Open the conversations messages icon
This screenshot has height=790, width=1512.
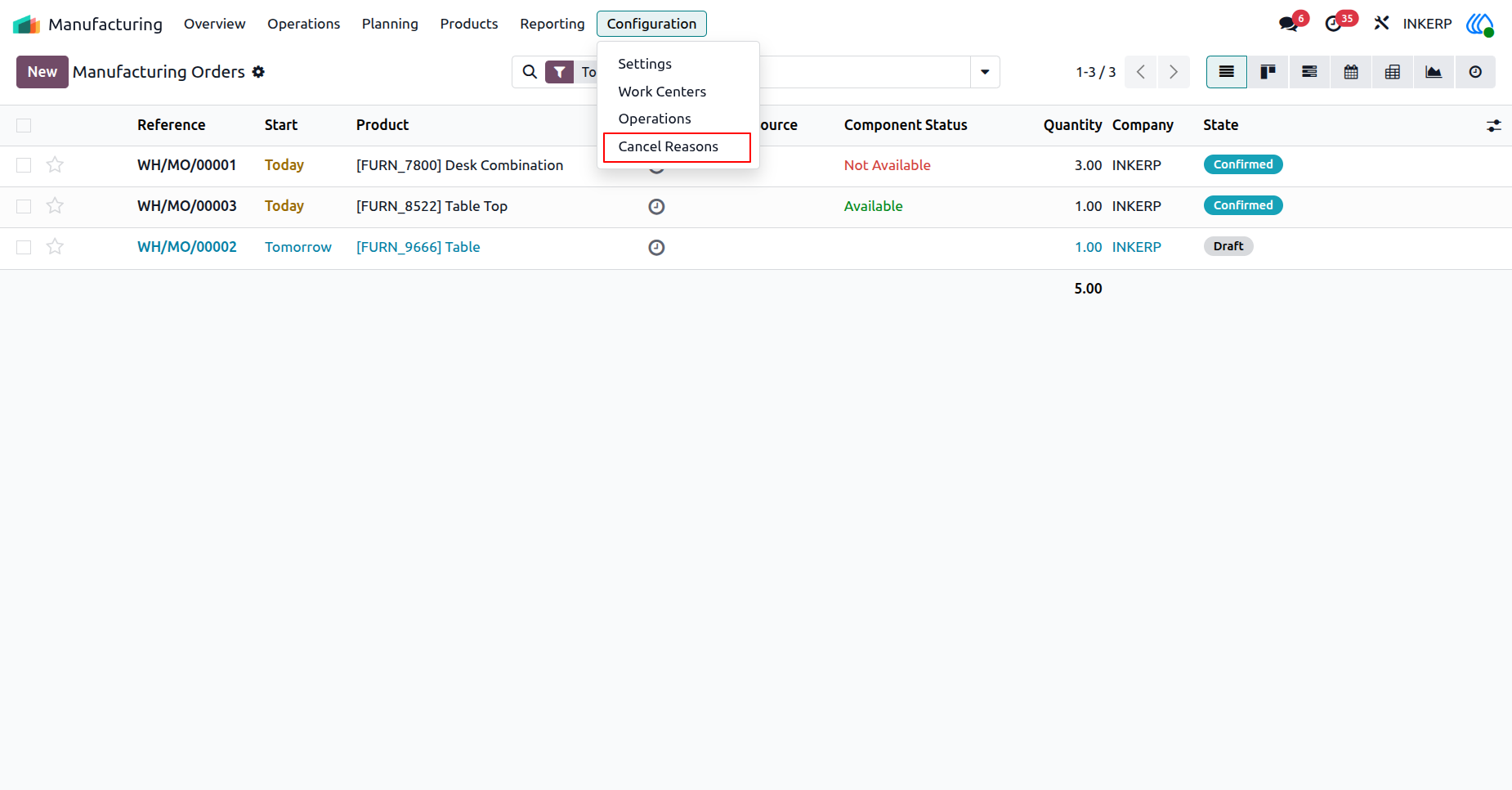tap(1289, 24)
